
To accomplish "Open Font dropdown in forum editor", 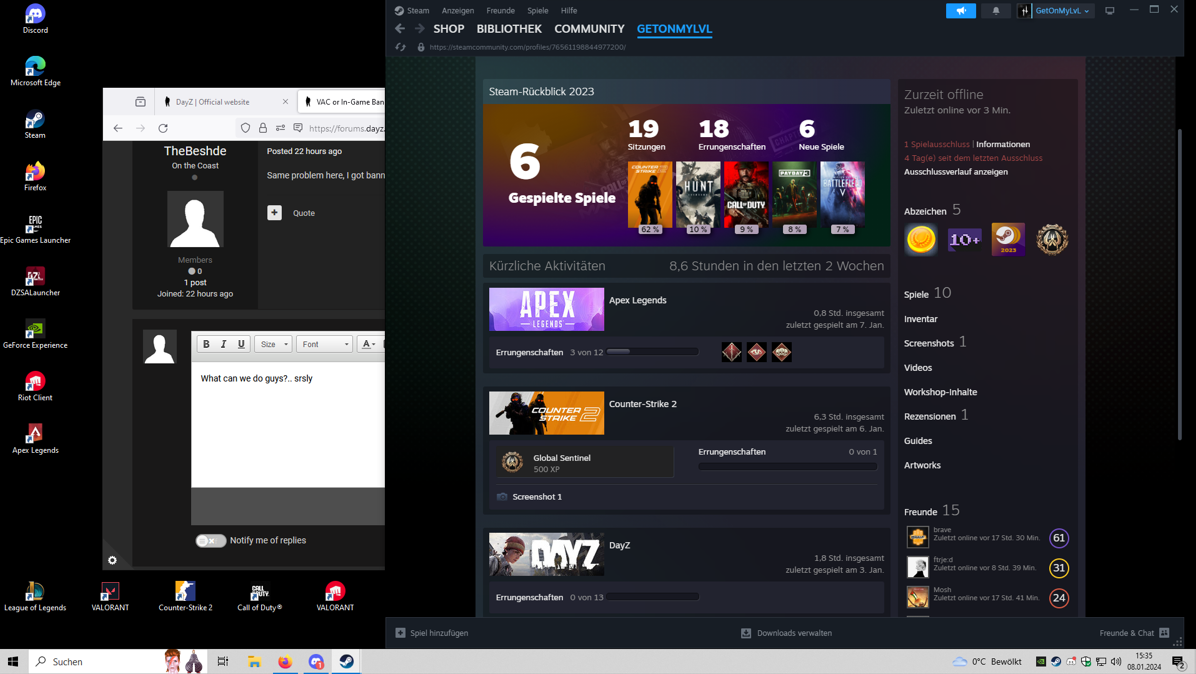I will [324, 345].
